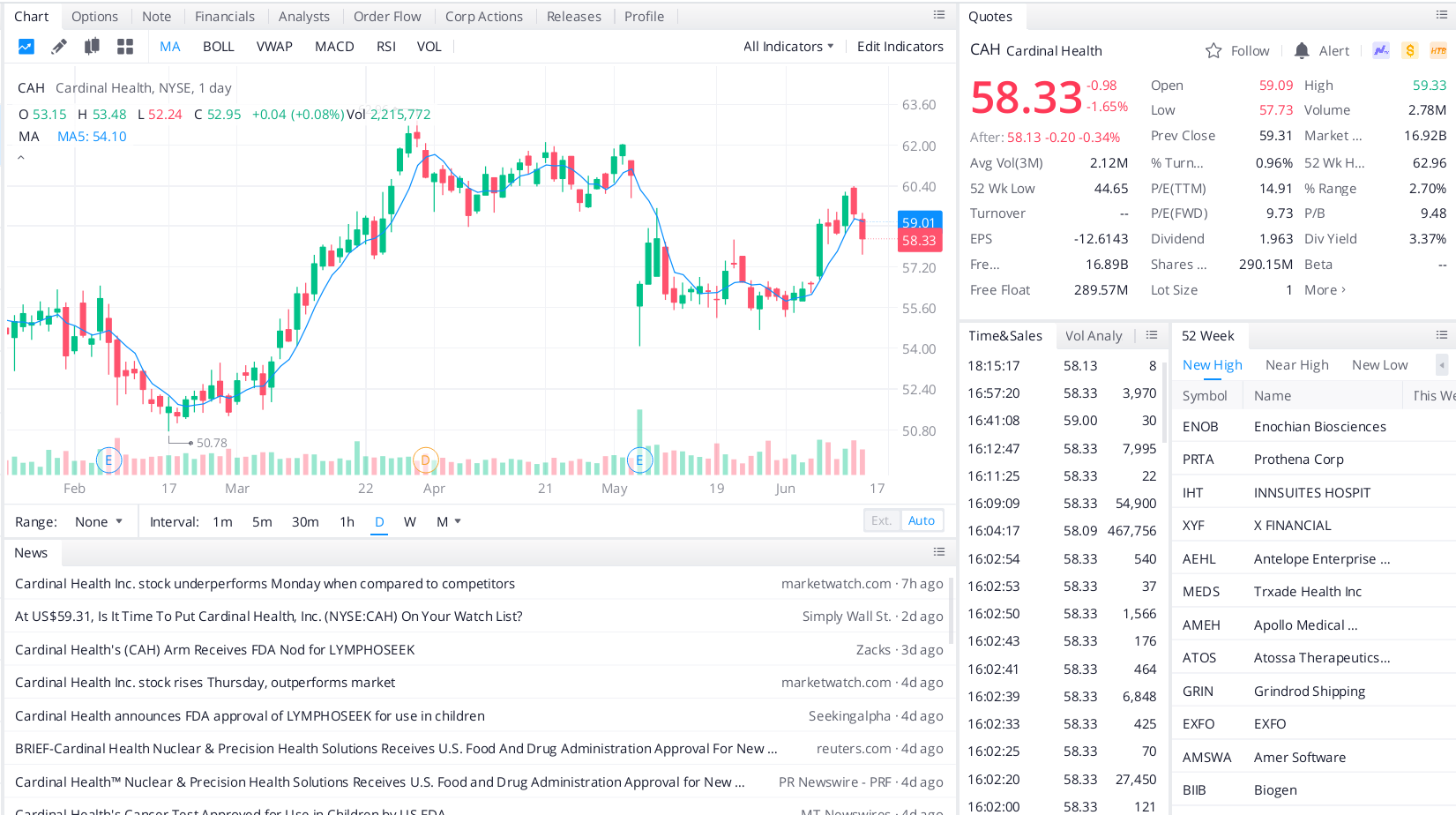
Task: Toggle the Auto scale button
Action: pyautogui.click(x=922, y=520)
